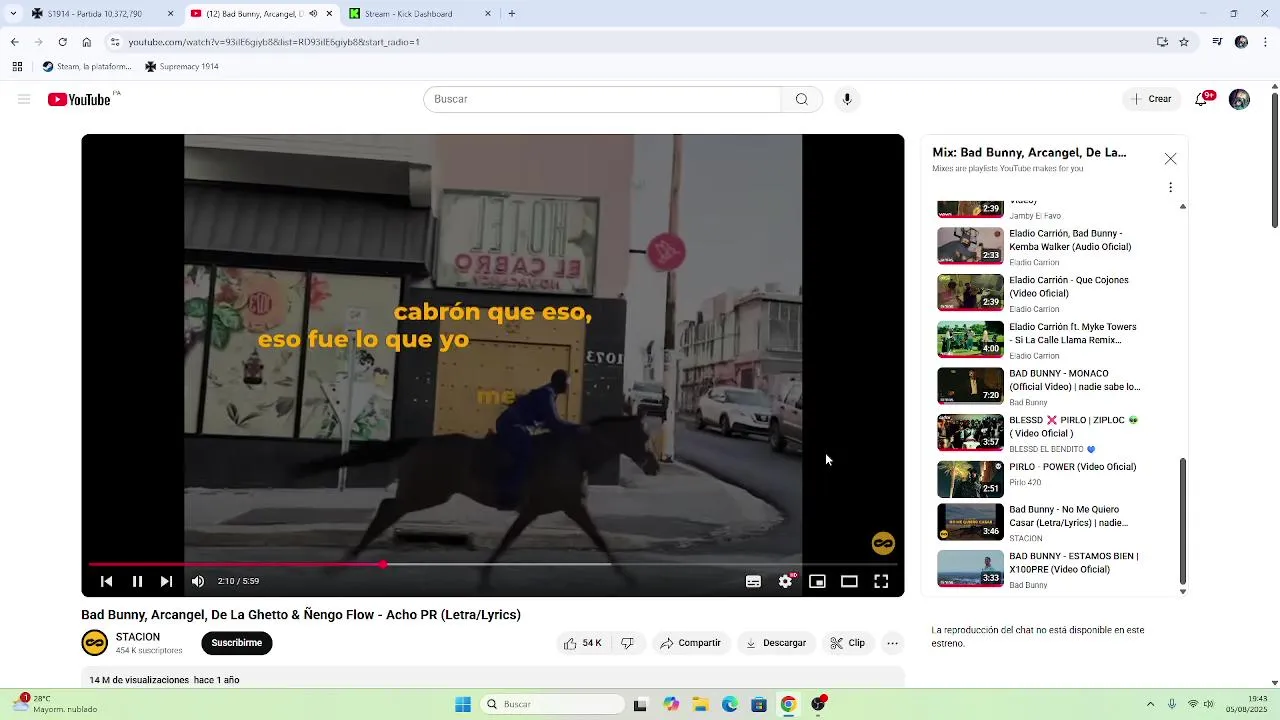Viewport: 1280px width, 720px height.
Task: Create a Clip of the video
Action: (x=848, y=643)
